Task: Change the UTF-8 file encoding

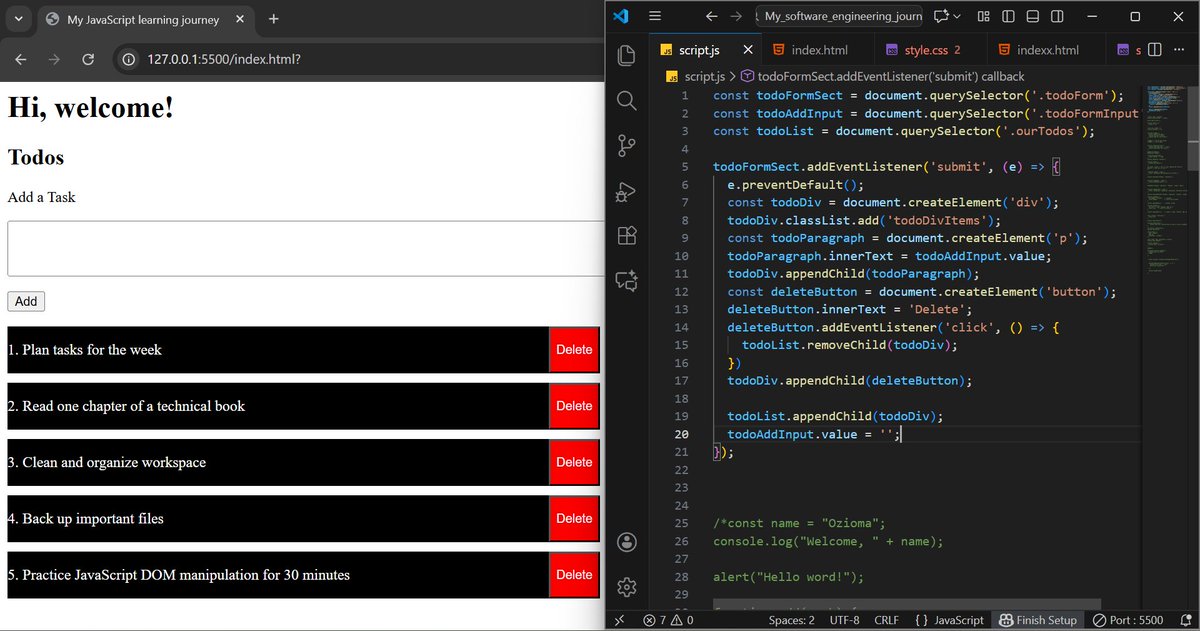Action: point(844,620)
